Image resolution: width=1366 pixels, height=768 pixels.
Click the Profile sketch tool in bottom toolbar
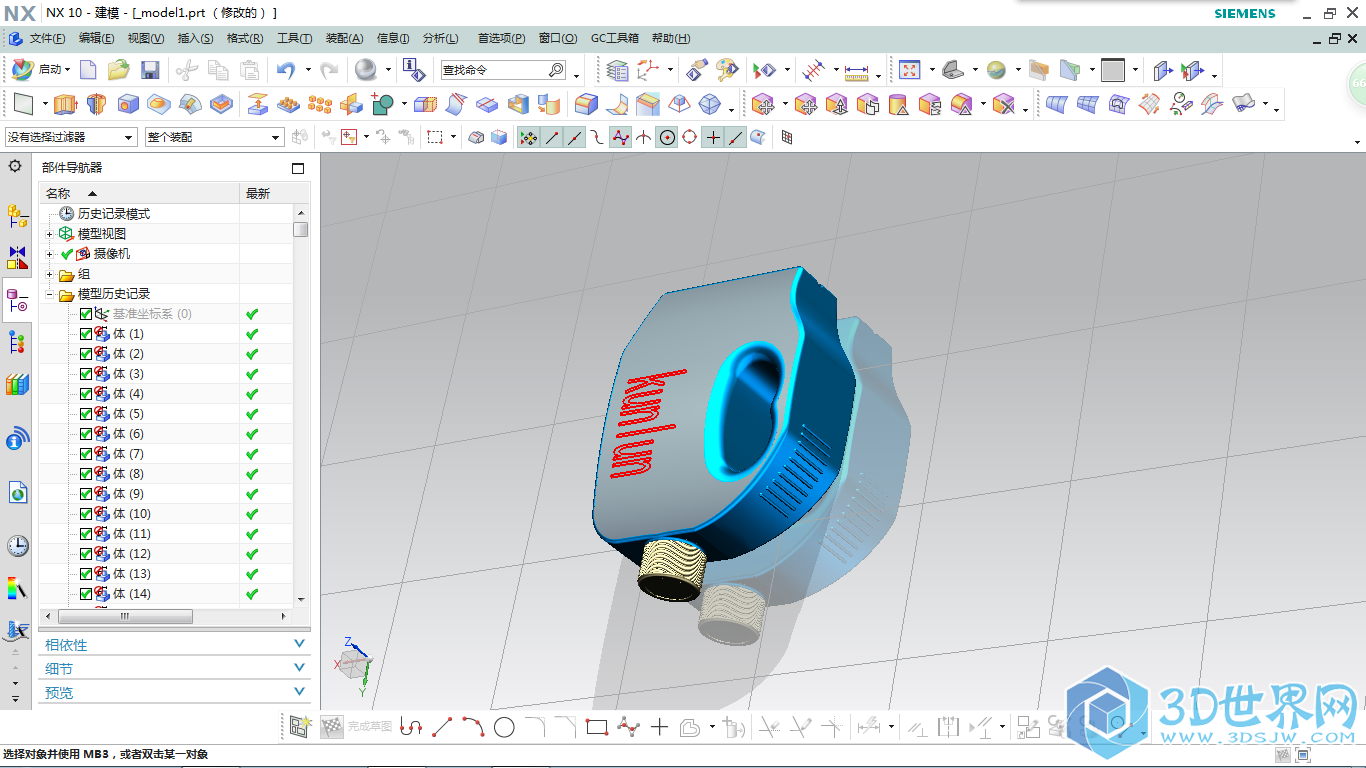point(410,727)
